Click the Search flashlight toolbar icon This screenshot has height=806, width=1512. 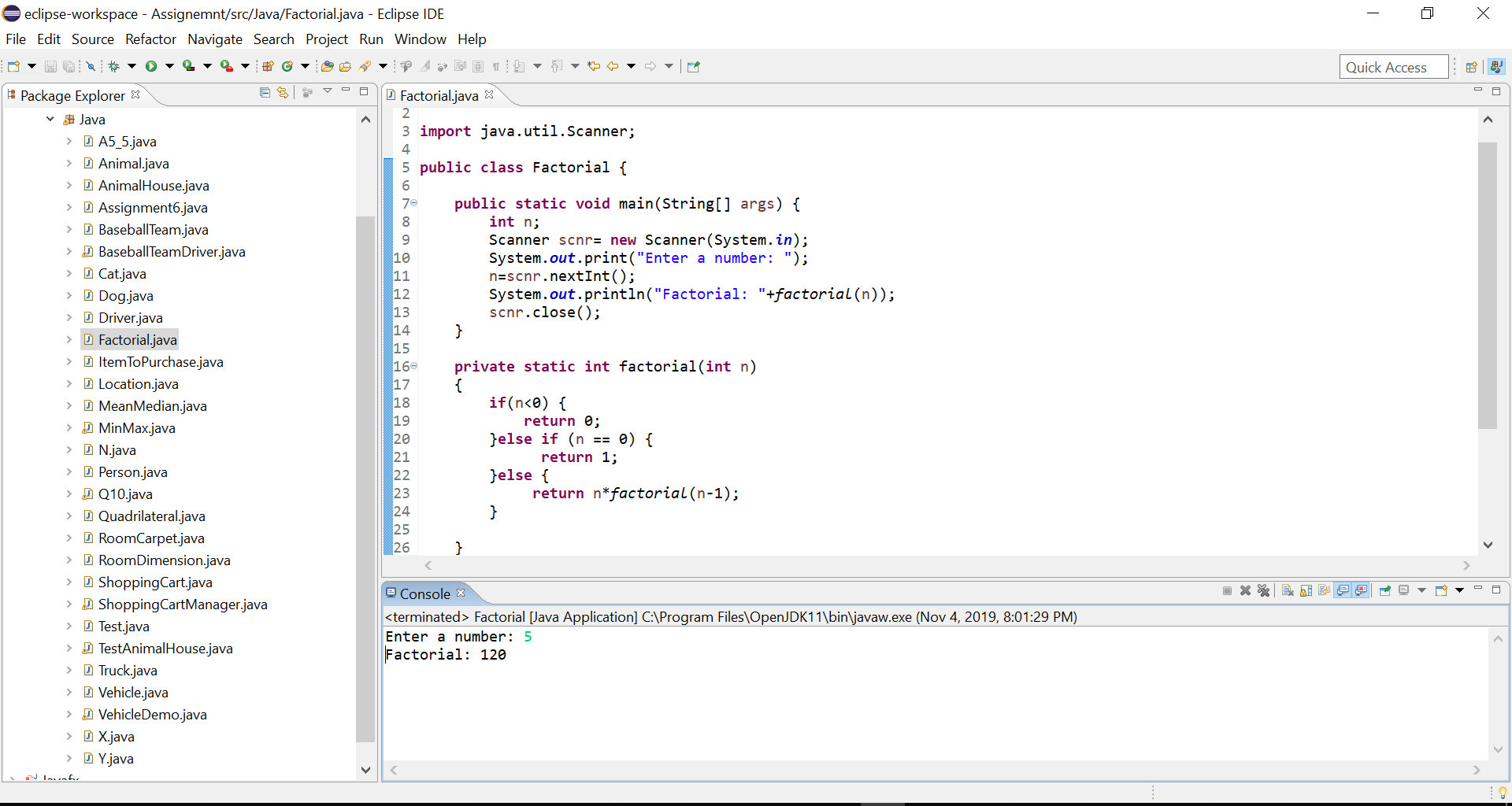365,67
